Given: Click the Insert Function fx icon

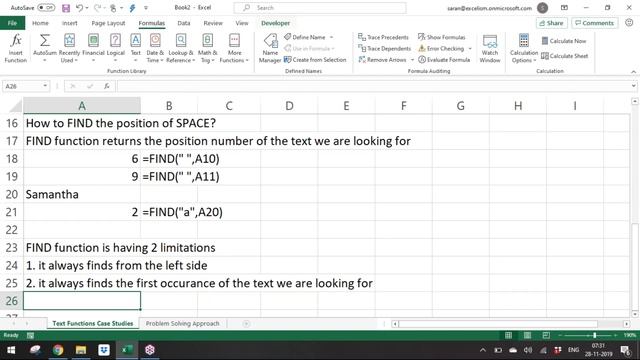Looking at the screenshot, I should 16,48.
